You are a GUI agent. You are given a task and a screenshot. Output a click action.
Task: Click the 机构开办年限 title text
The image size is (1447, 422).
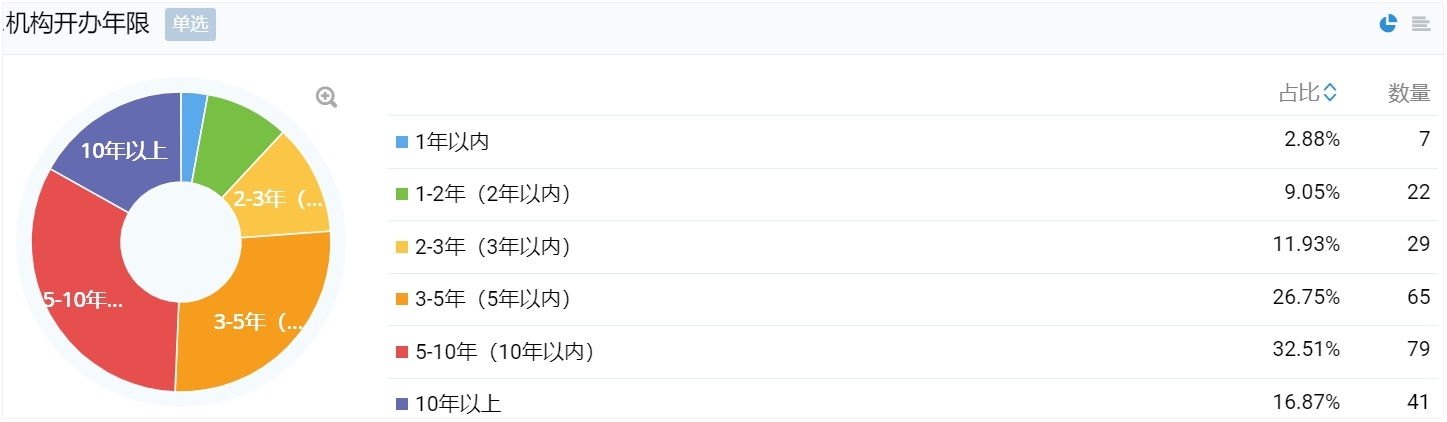(x=77, y=24)
